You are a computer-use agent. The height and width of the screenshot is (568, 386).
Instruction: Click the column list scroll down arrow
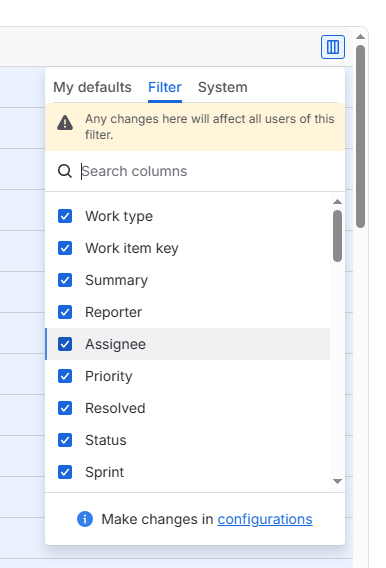click(x=337, y=481)
